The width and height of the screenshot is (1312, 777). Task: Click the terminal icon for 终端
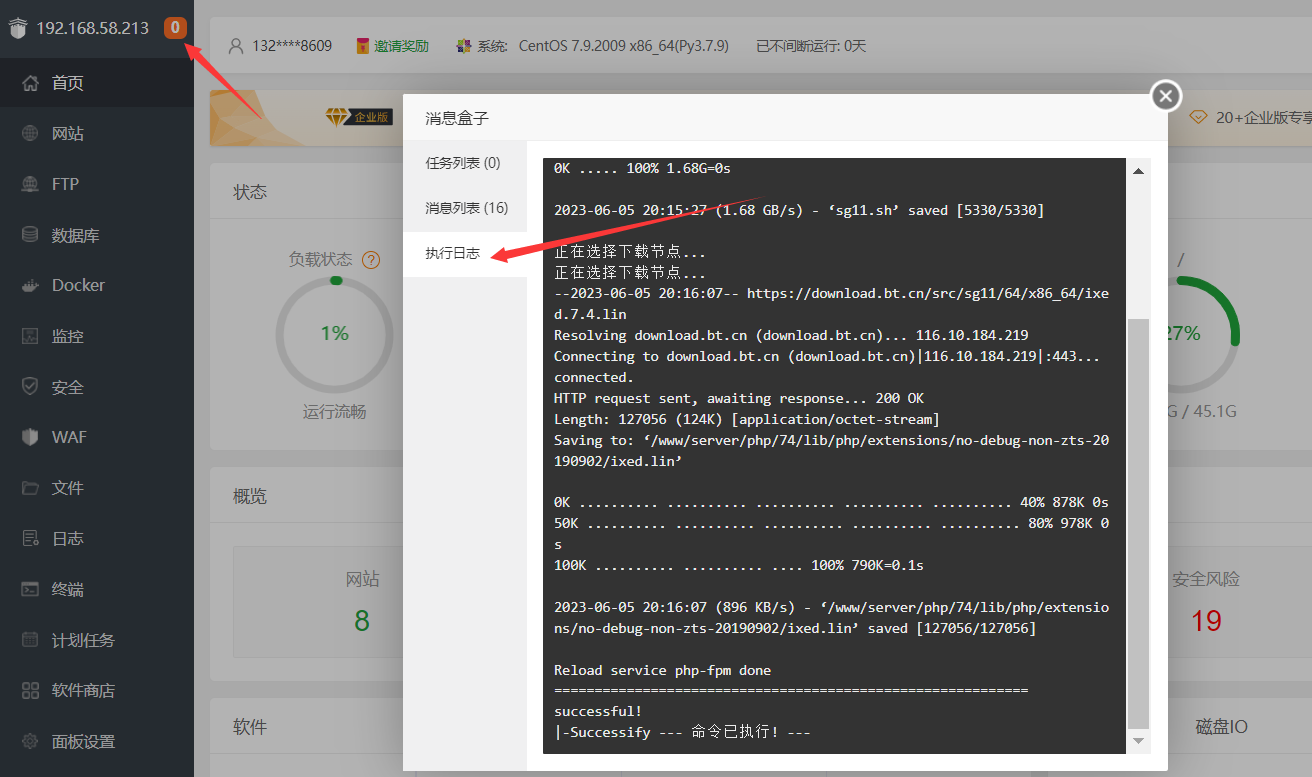click(x=31, y=589)
